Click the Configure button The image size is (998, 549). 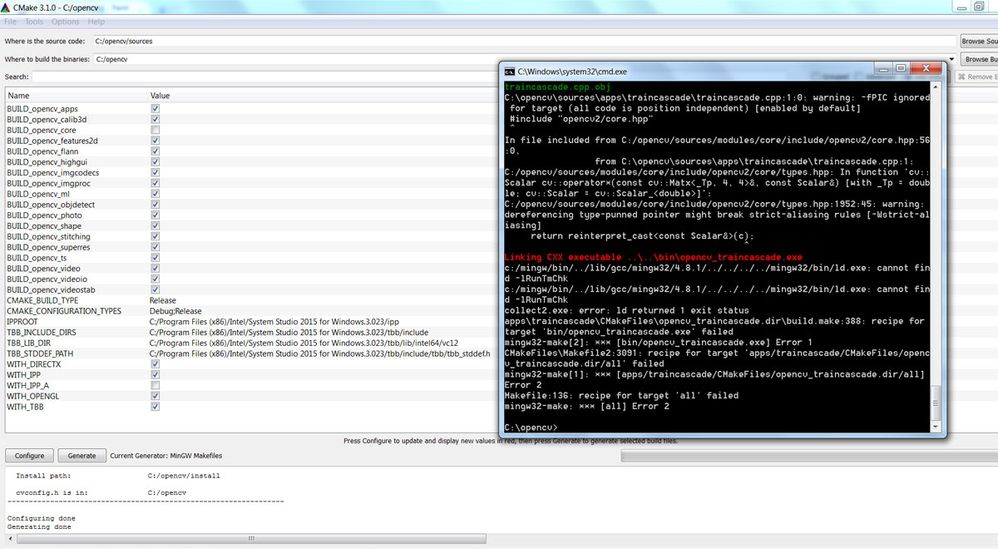29,455
